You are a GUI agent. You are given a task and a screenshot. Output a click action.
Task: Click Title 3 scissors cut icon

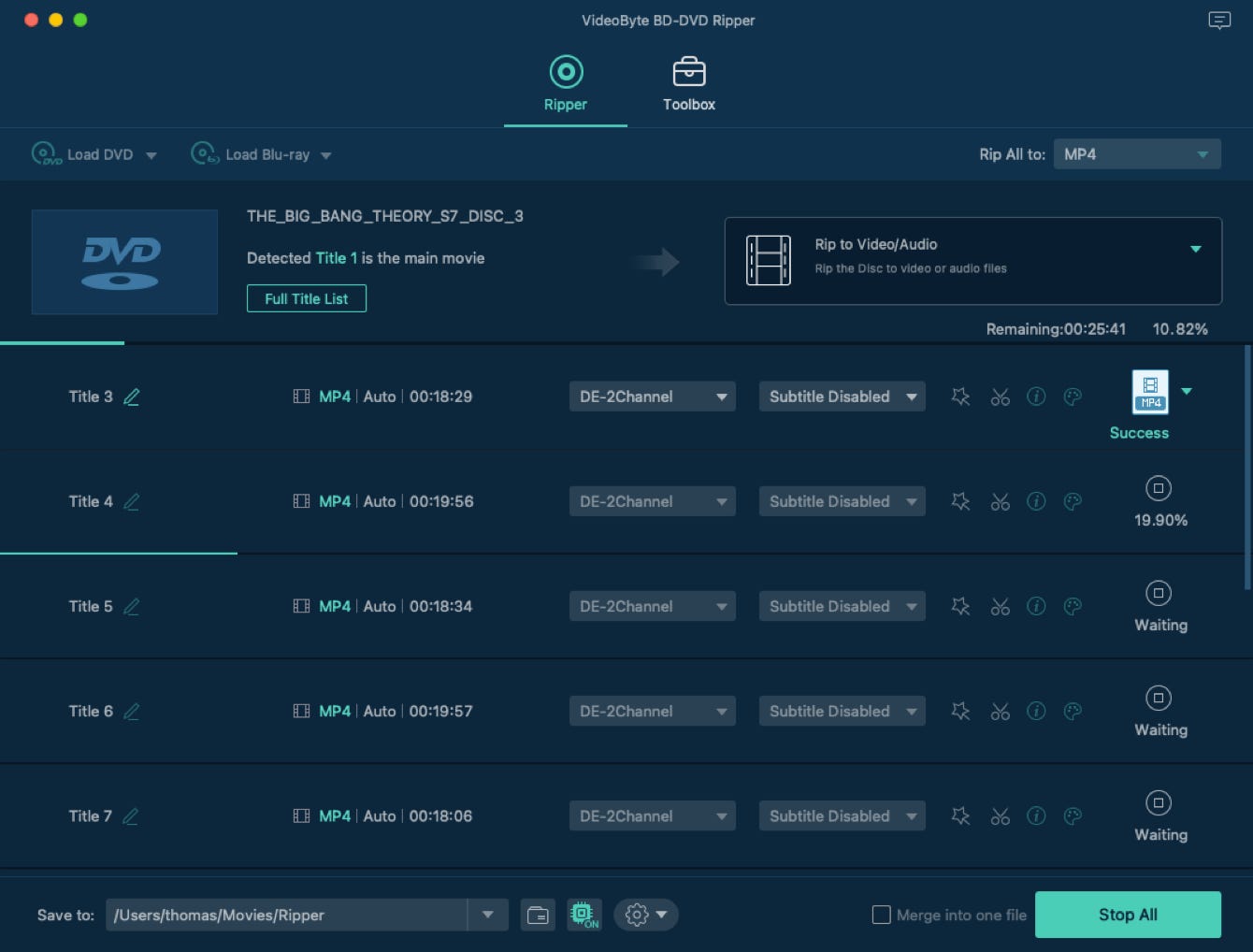coord(1000,397)
